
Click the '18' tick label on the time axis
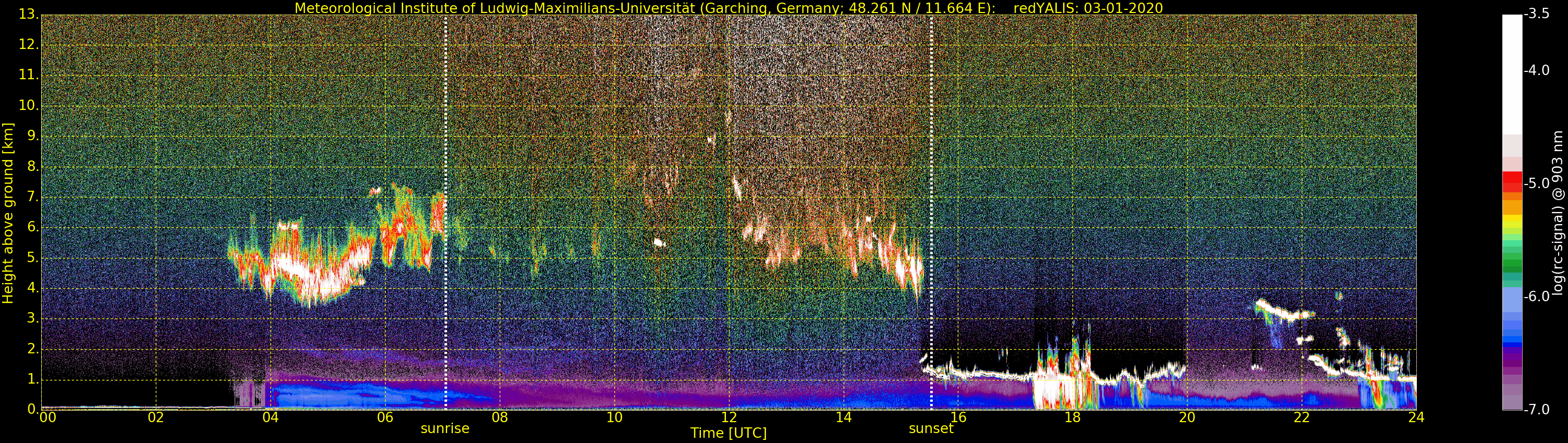coord(1072,417)
